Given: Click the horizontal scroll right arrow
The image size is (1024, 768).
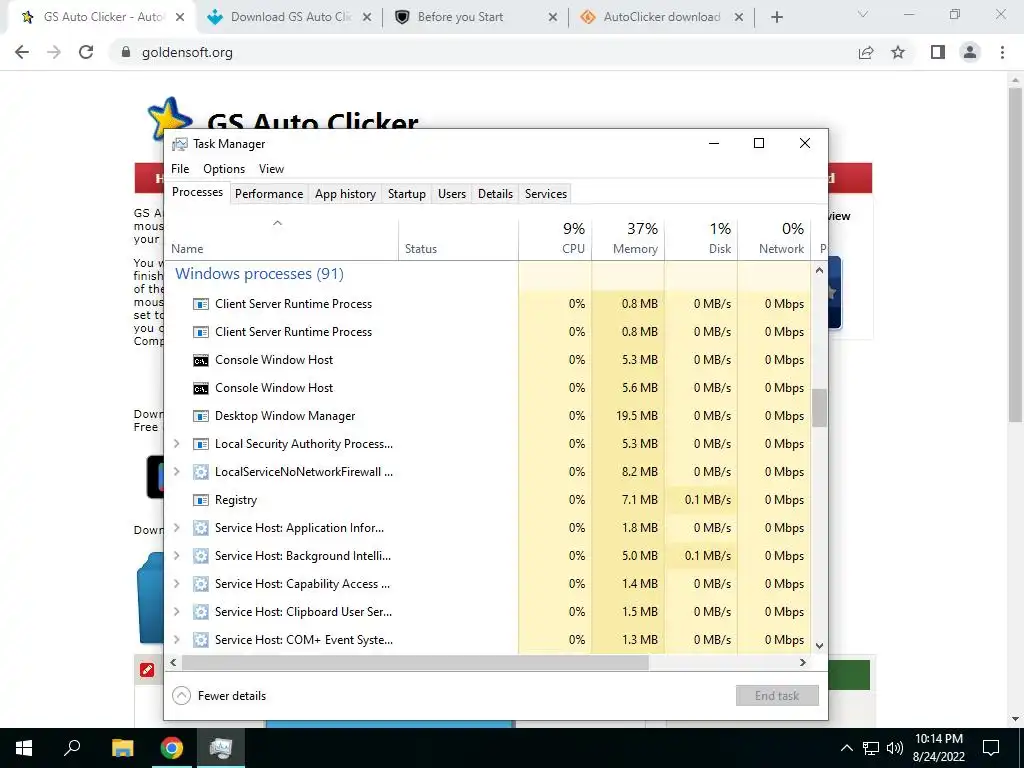Looking at the screenshot, I should (x=803, y=662).
